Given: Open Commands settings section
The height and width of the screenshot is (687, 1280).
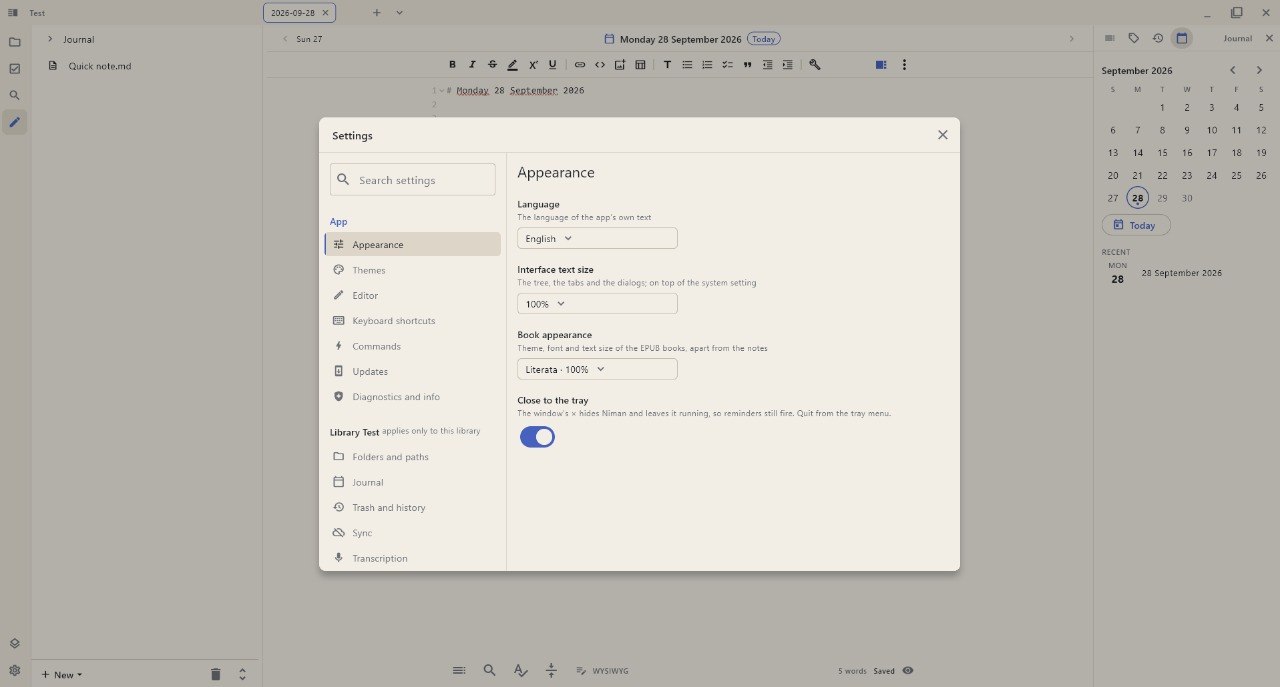Looking at the screenshot, I should [x=413, y=346].
